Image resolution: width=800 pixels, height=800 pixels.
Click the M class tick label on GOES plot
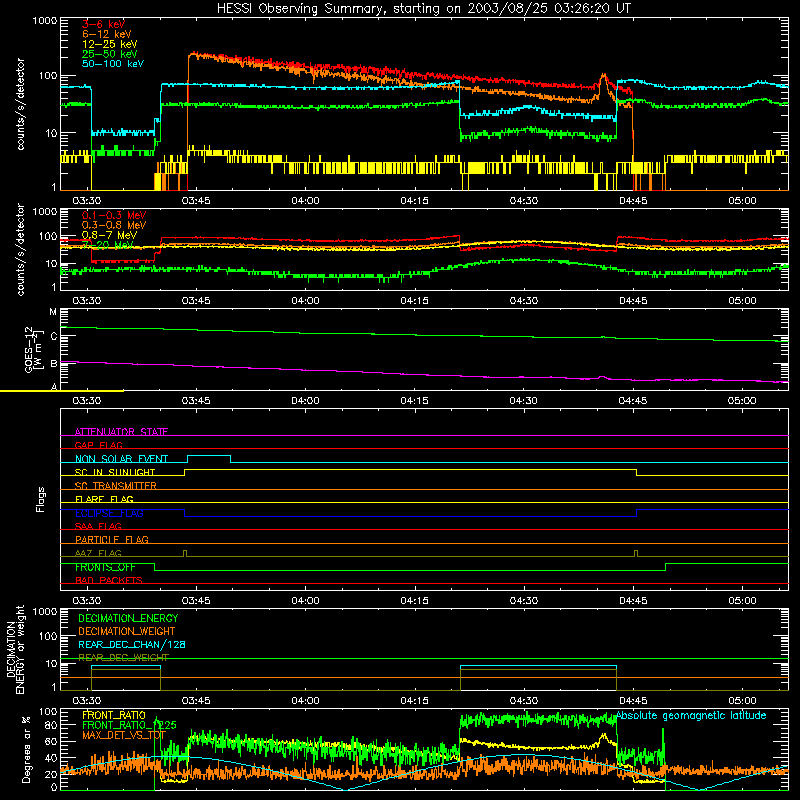53,312
